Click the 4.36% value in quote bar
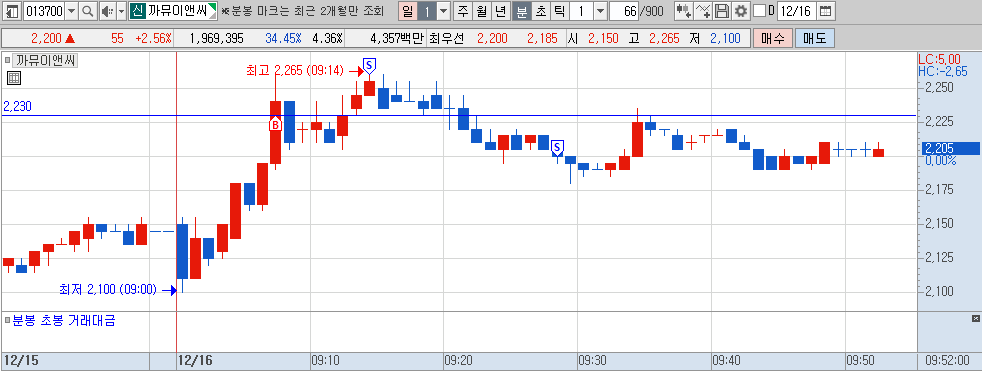The height and width of the screenshot is (371, 982). 327,38
